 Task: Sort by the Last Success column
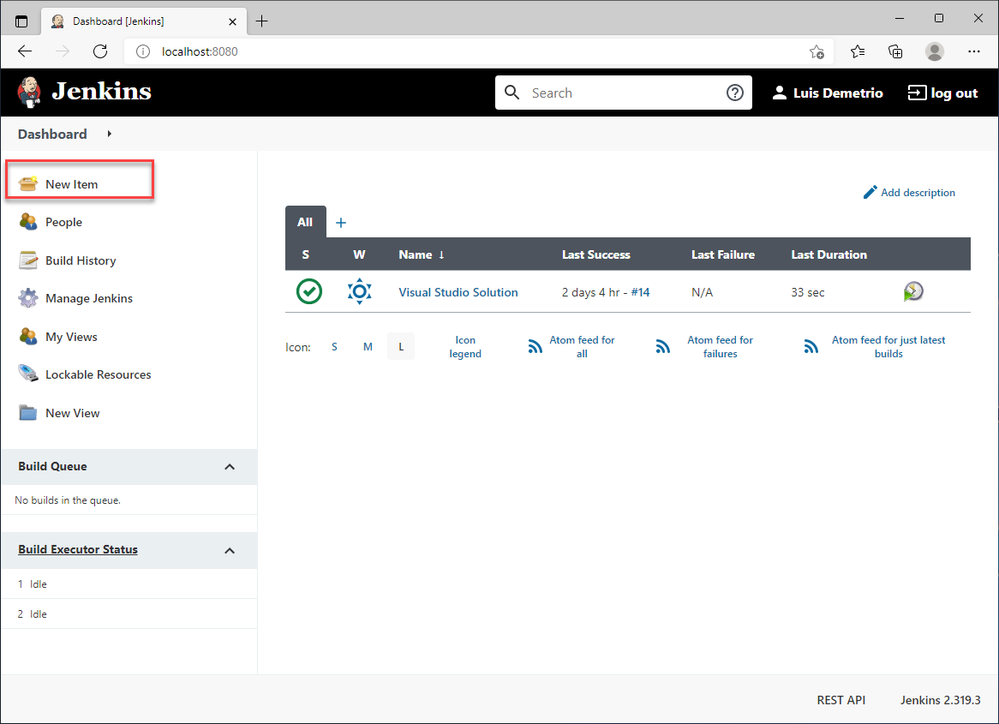coord(596,254)
